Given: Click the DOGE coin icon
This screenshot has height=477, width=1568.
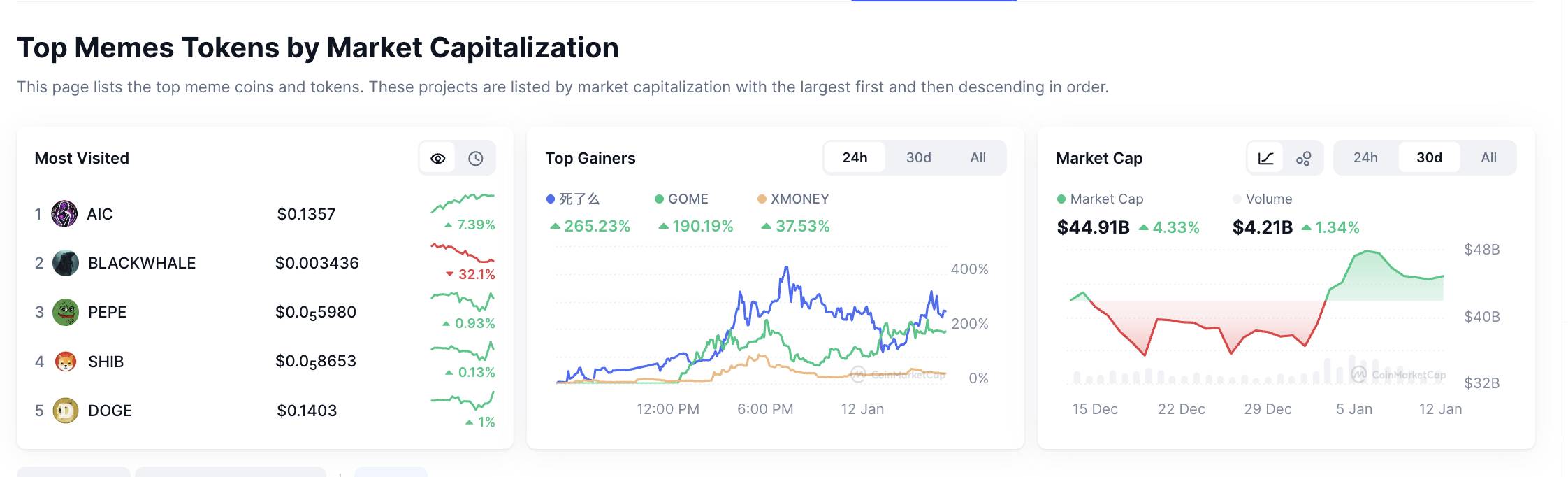Looking at the screenshot, I should pyautogui.click(x=66, y=411).
